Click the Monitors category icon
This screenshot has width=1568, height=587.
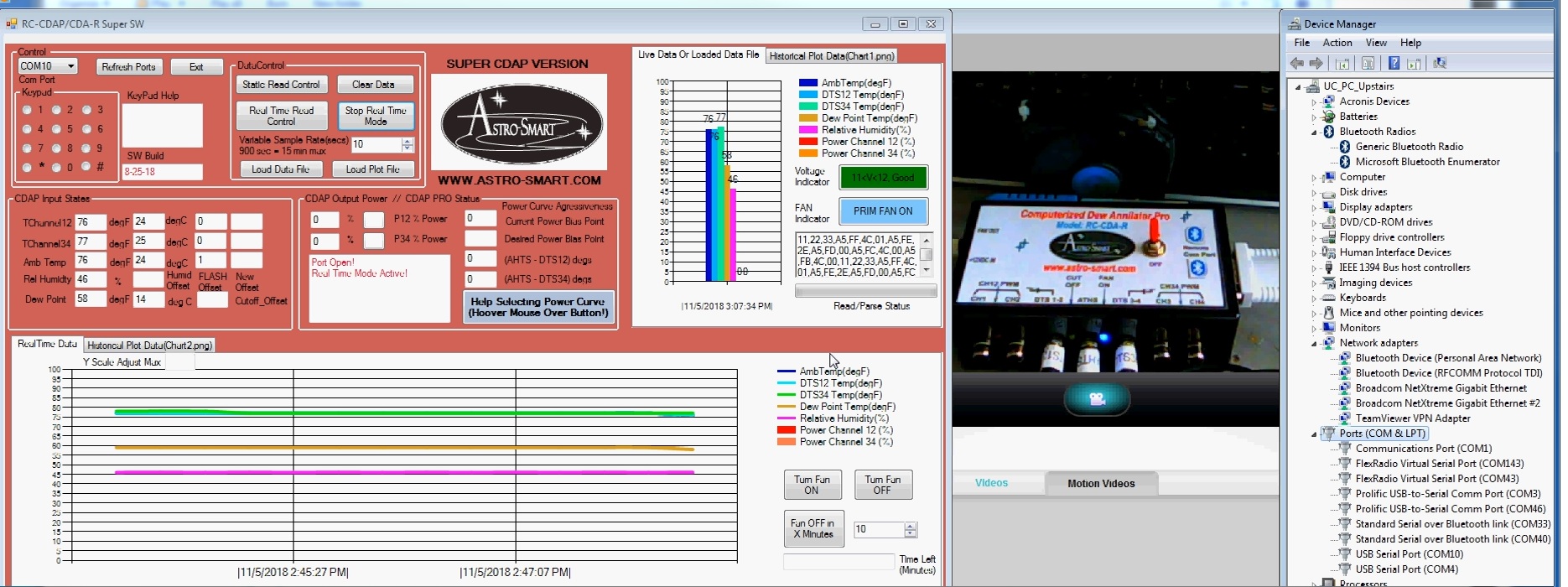[1328, 328]
